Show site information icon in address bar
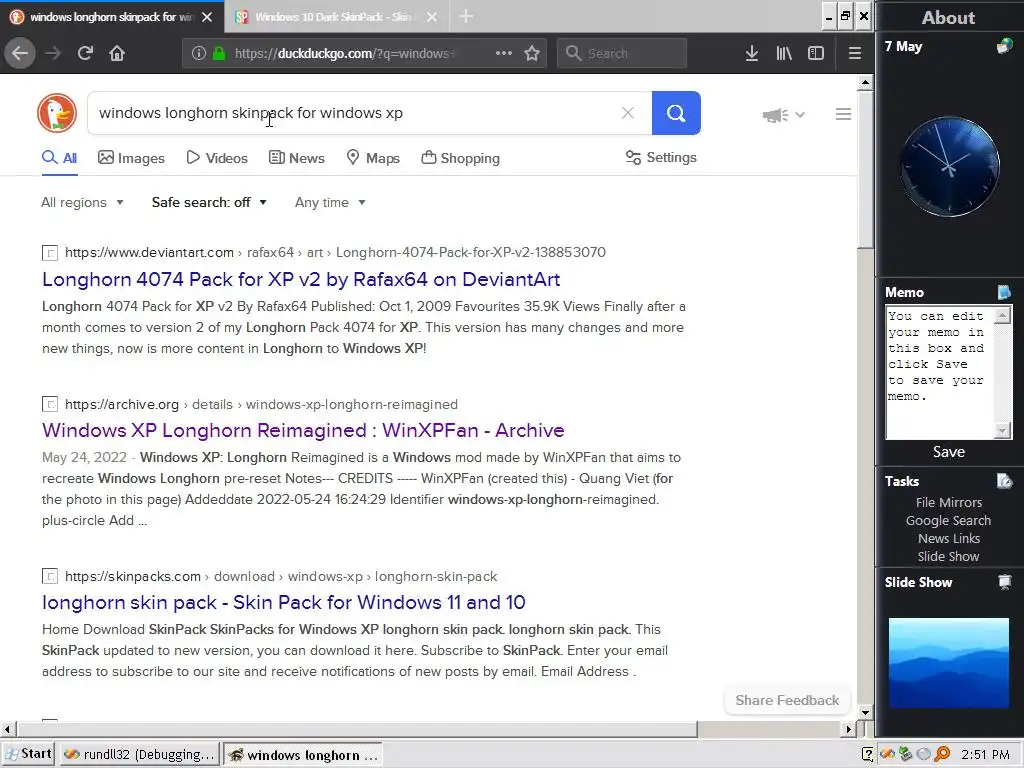 pos(199,53)
